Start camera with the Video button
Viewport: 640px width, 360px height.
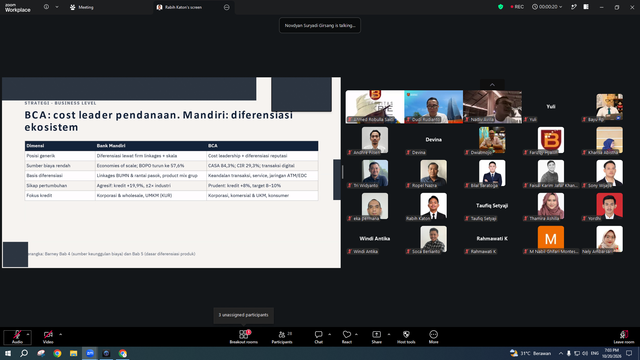pyautogui.click(x=48, y=337)
